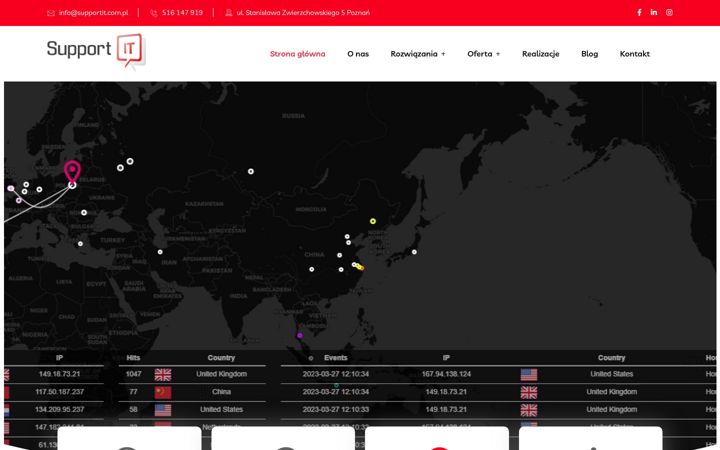Click the phone number 516 147 919
Viewport: 720px width, 450px height.
[182, 13]
